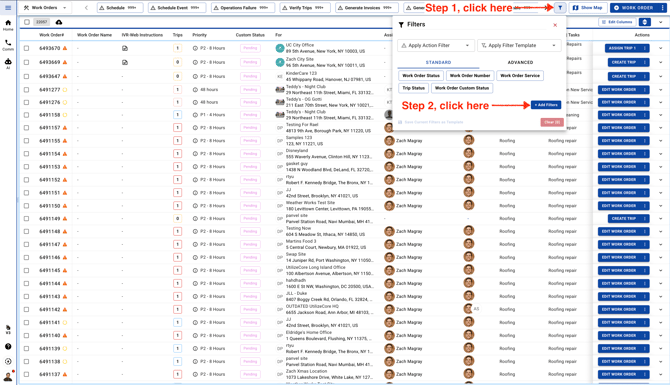Click the help question mark icon
This screenshot has width=670, height=385.
click(8, 347)
